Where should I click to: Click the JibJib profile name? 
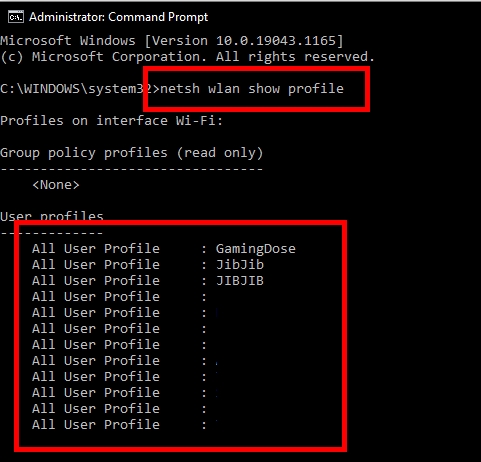point(240,265)
